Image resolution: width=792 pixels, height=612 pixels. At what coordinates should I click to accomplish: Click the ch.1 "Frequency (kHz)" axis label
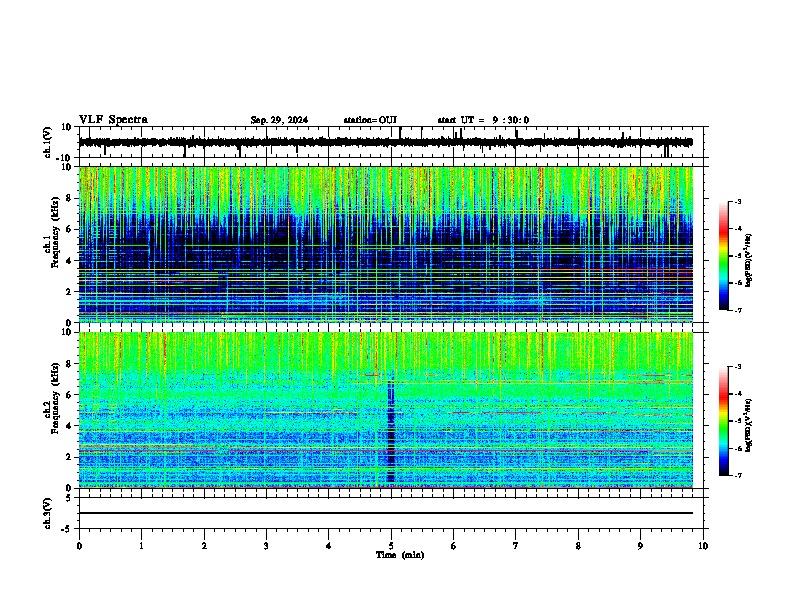click(55, 233)
